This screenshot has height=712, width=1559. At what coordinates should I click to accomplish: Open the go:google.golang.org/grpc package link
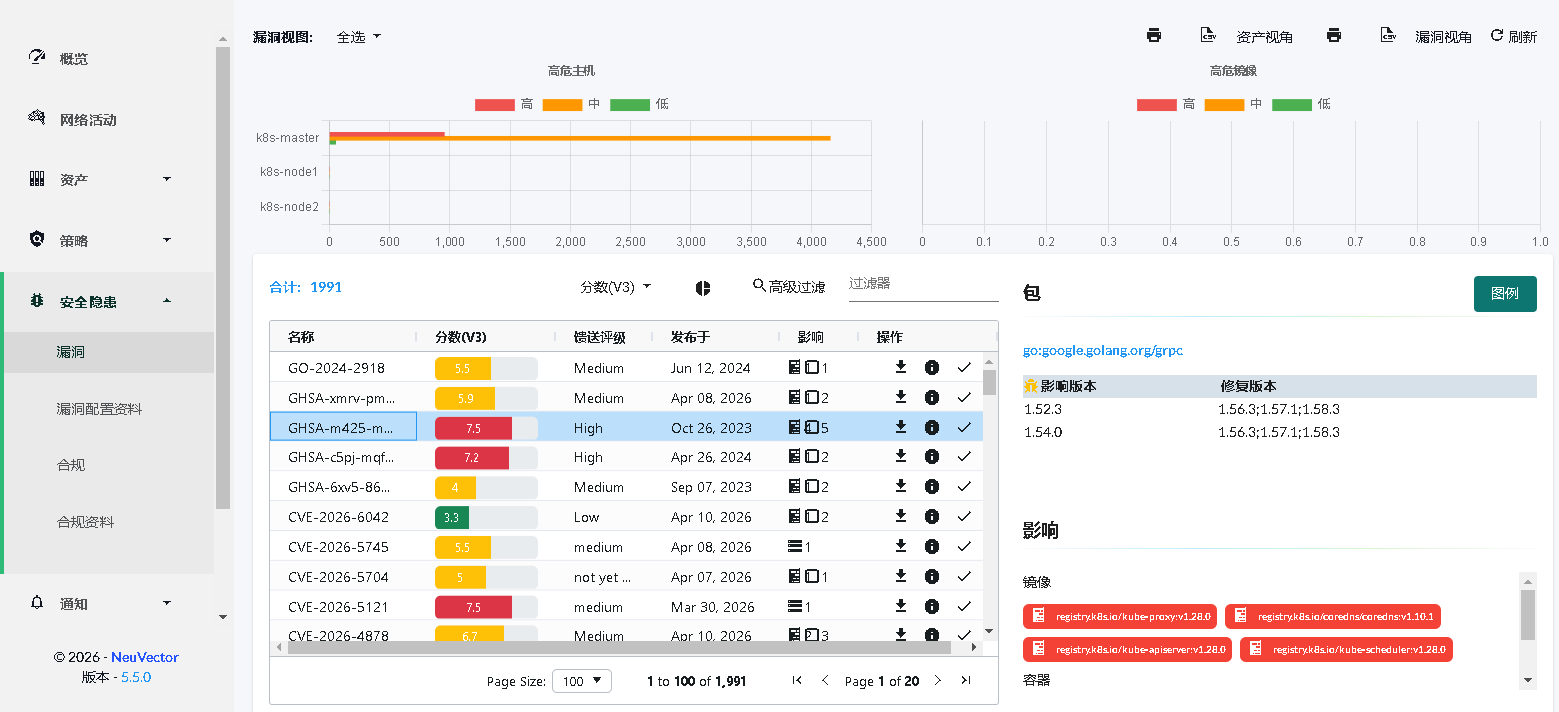pos(1103,351)
